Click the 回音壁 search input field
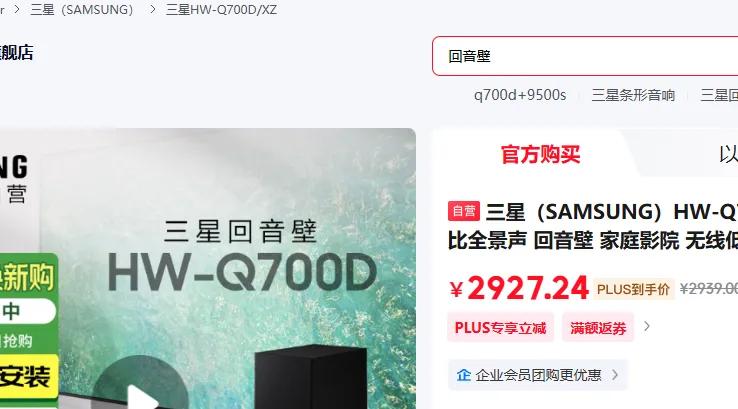The width and height of the screenshot is (738, 409). (585, 56)
